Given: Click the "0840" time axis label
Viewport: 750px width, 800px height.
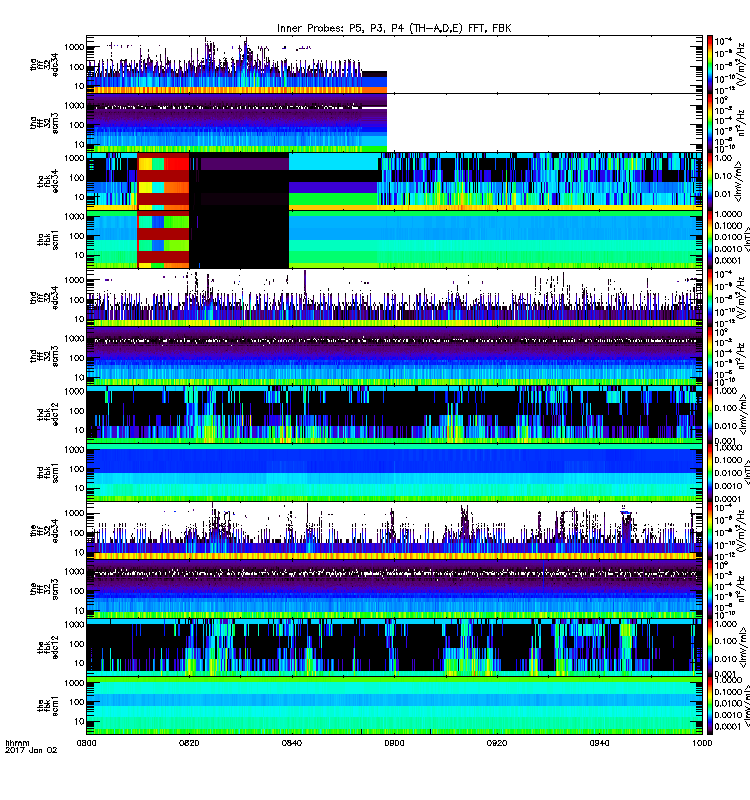Looking at the screenshot, I should click(x=291, y=743).
